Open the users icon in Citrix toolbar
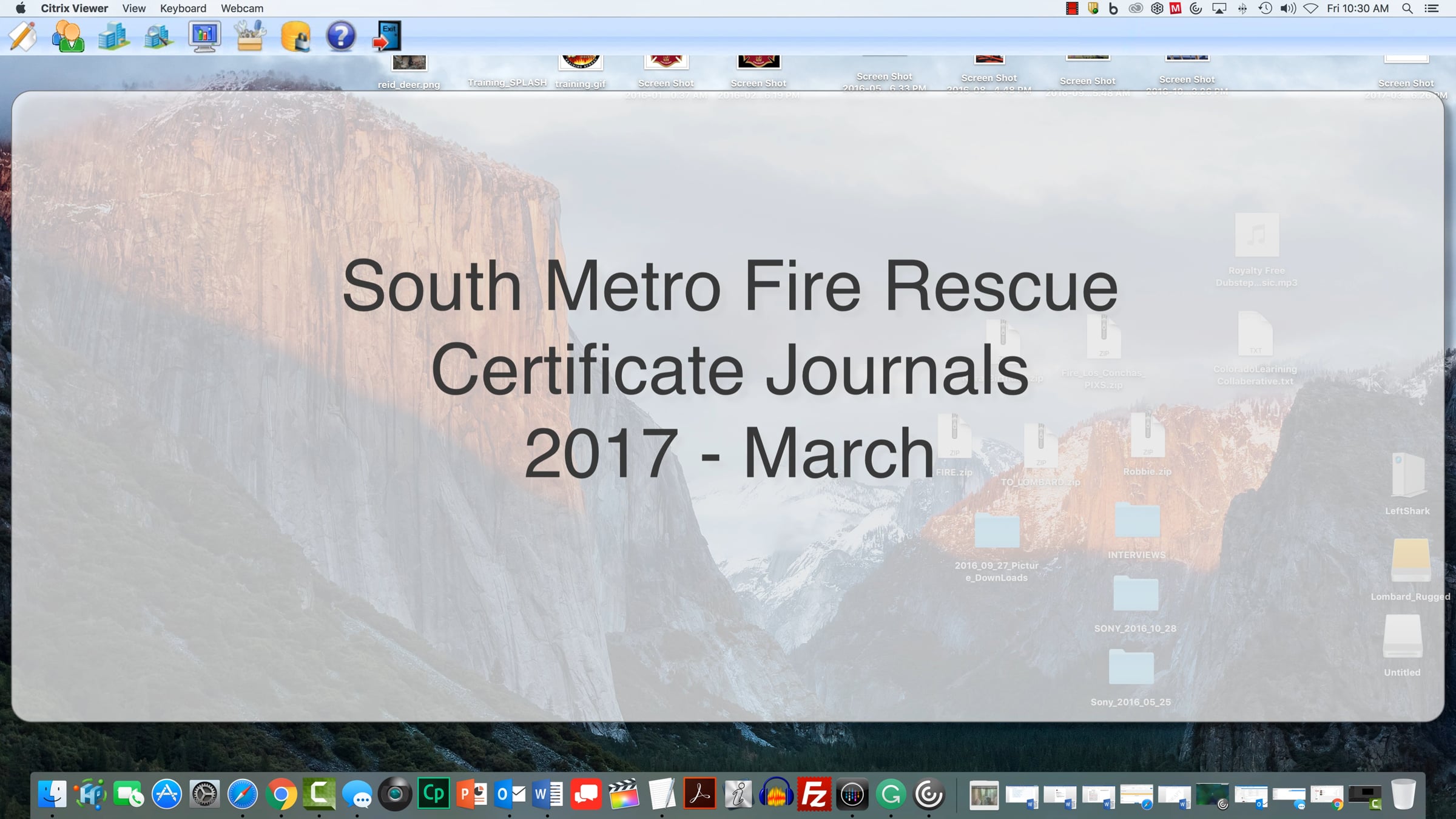This screenshot has height=819, width=1456. click(x=68, y=36)
